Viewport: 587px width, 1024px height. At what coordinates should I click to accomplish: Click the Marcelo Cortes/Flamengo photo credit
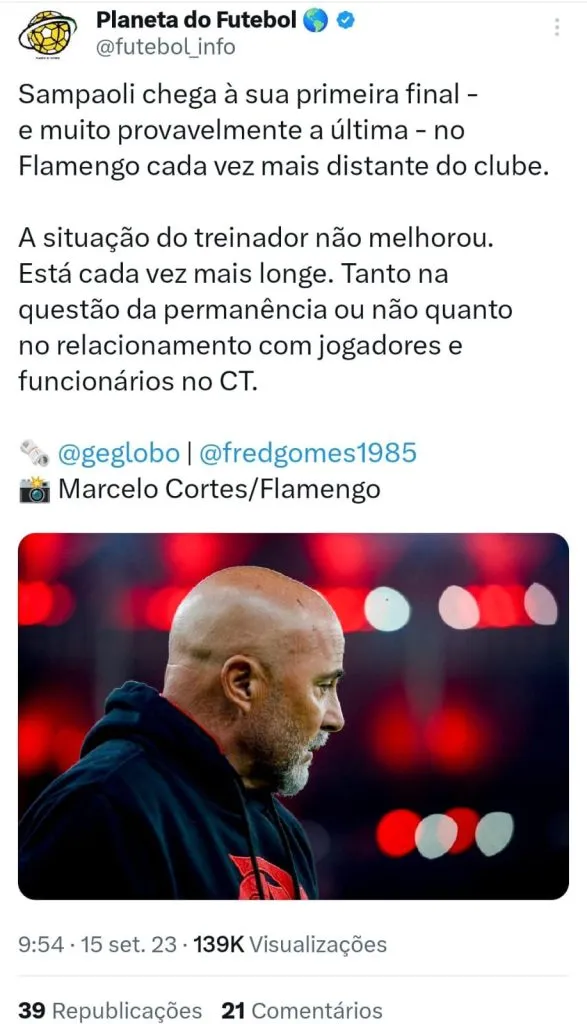219,489
